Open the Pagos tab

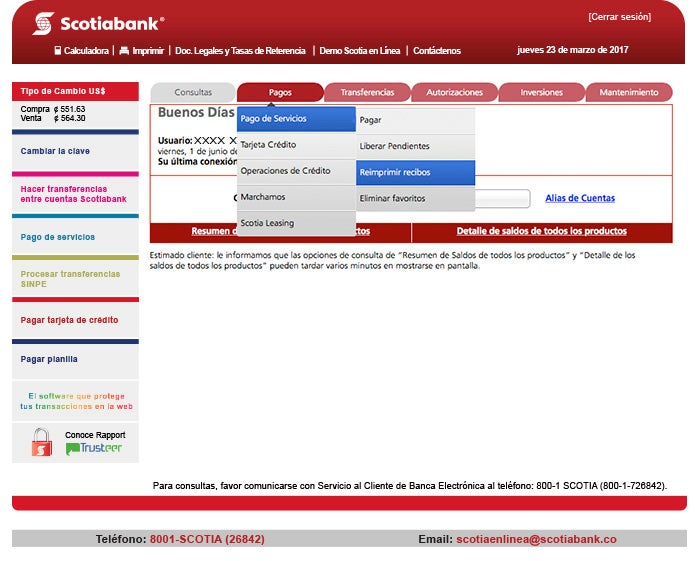point(280,92)
